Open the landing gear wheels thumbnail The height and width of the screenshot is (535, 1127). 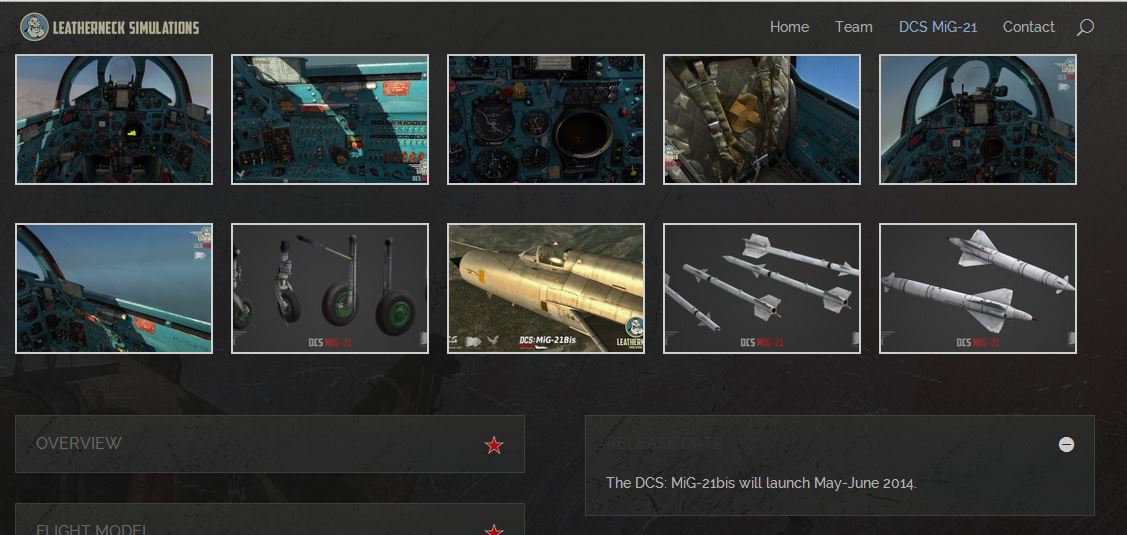[330, 288]
